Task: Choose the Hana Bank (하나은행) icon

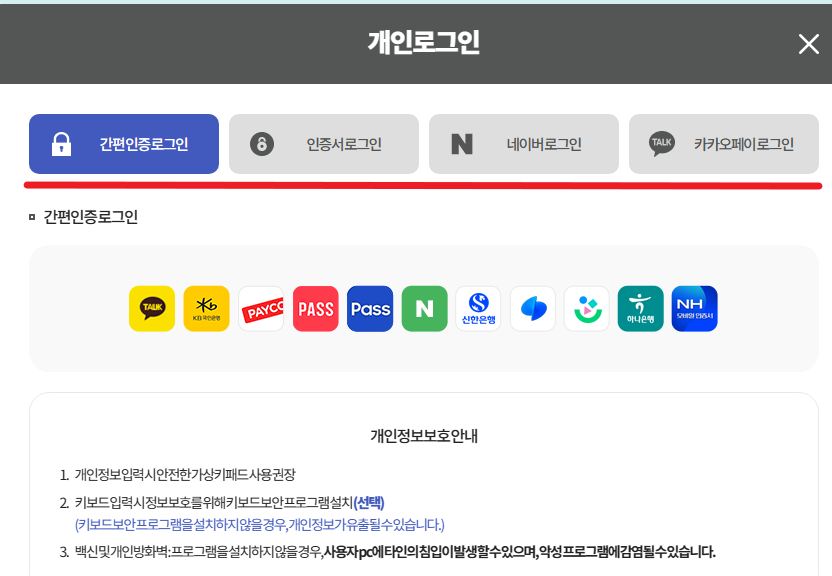Action: [640, 309]
